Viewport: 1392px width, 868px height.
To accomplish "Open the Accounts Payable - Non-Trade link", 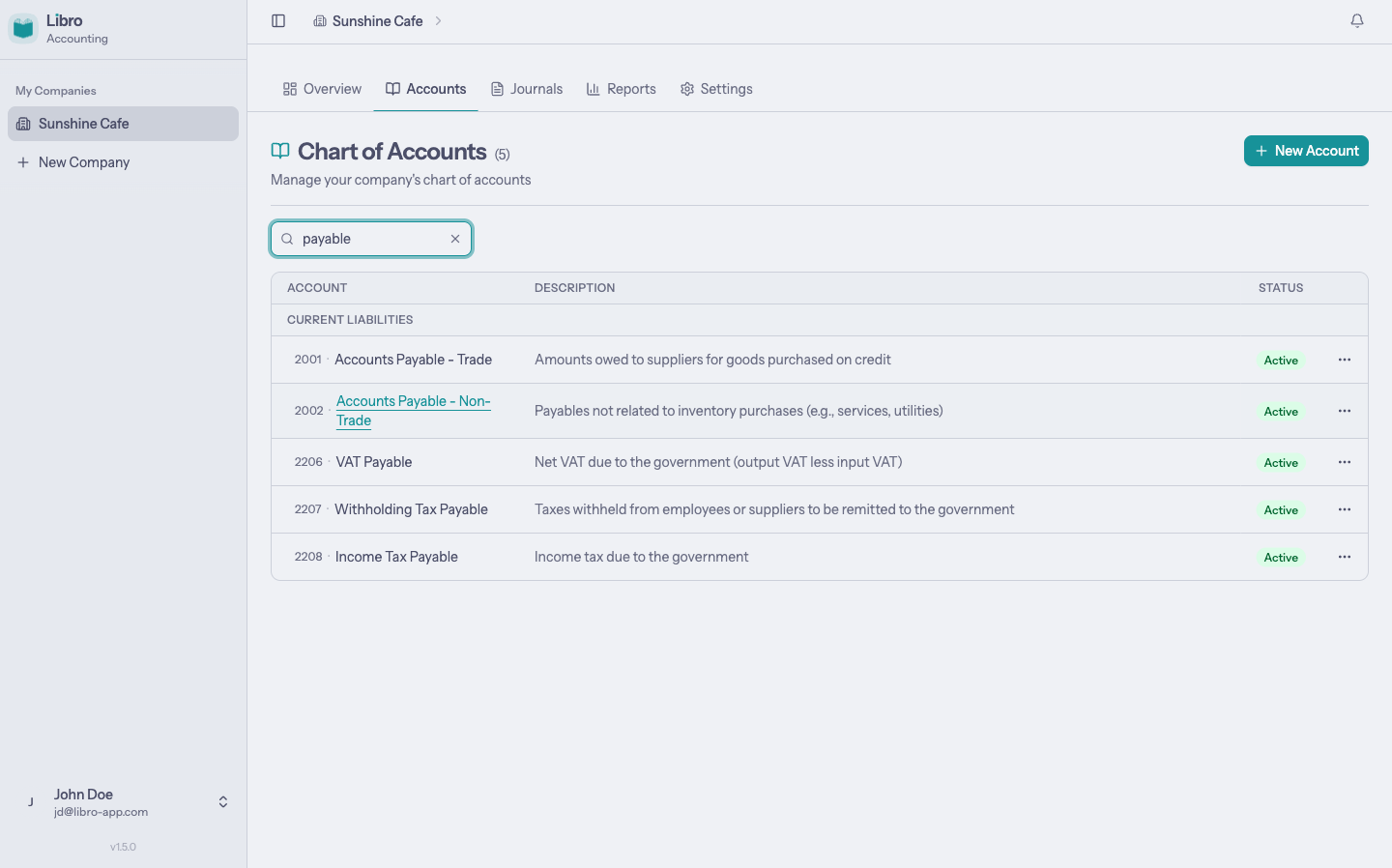I will click(x=413, y=410).
